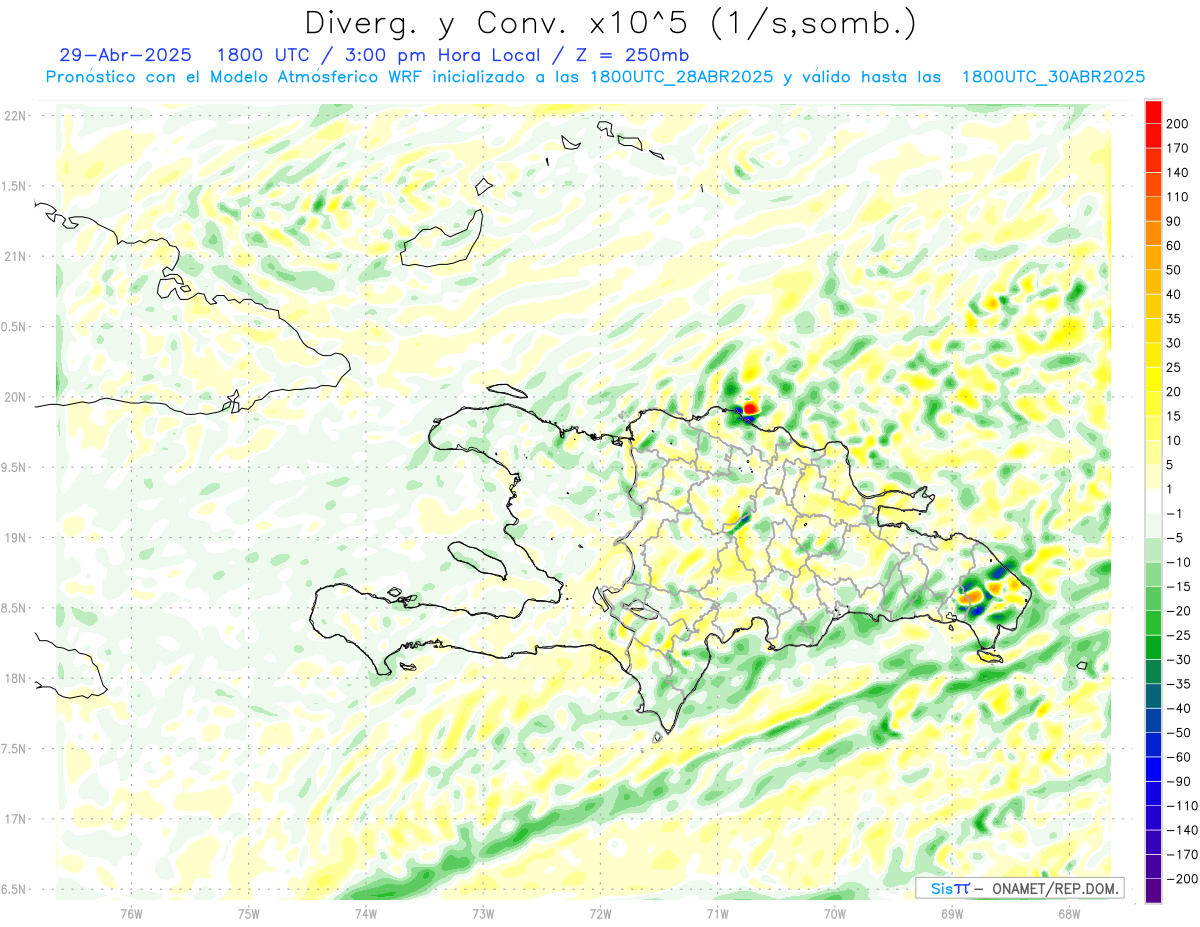The height and width of the screenshot is (927, 1200).
Task: Click the 9.5N latitude label
Action: click(x=14, y=467)
